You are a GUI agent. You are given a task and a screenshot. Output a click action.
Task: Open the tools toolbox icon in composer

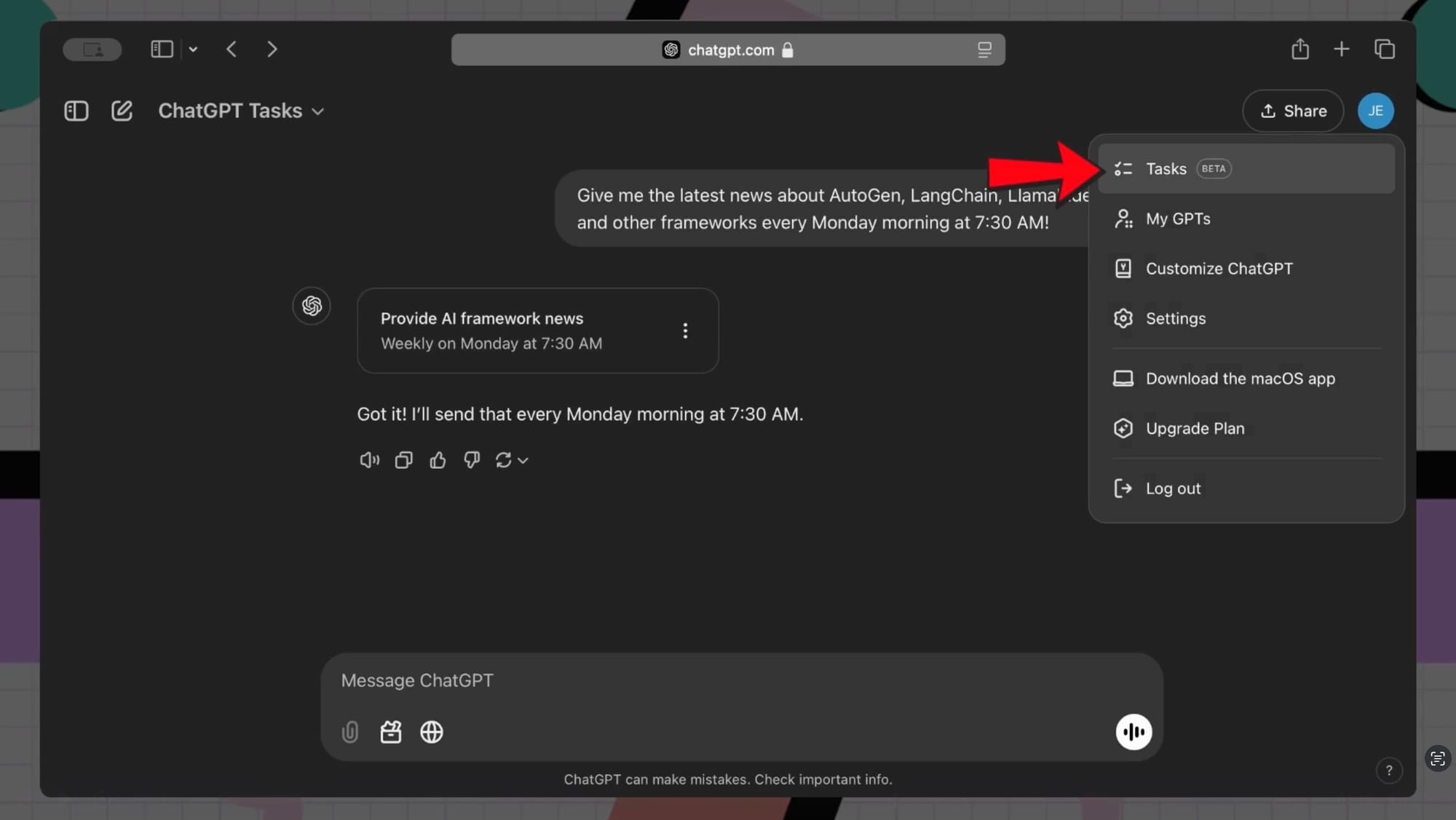(391, 732)
